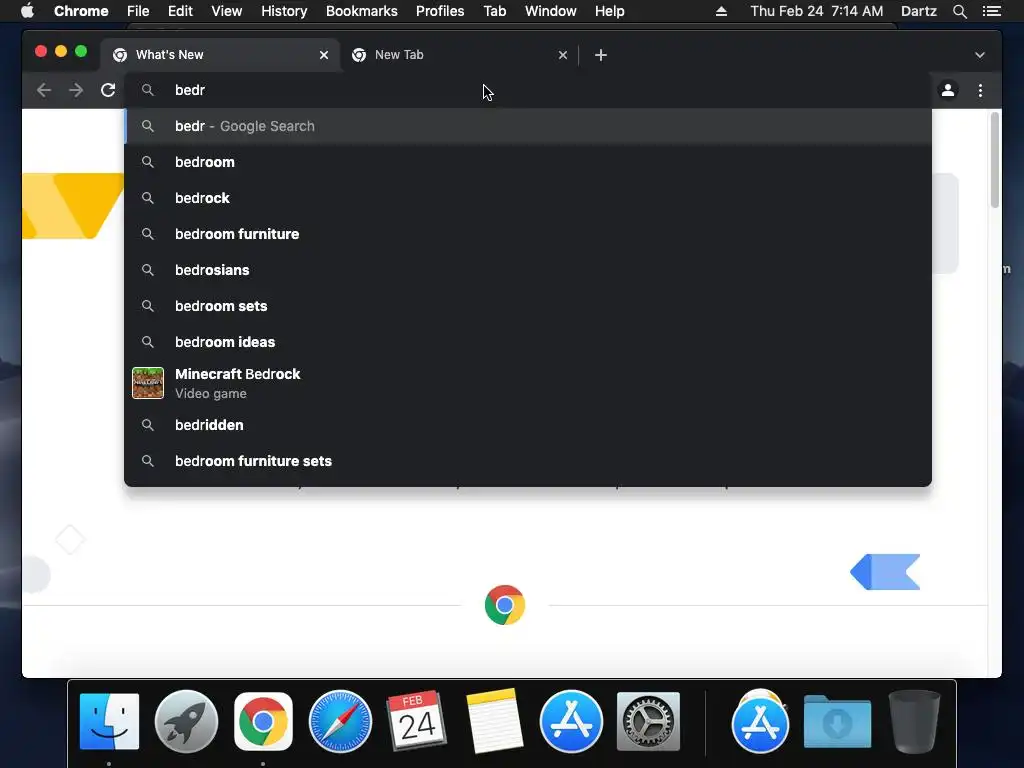
Task: Open Finder from the Dock
Action: coord(109,722)
